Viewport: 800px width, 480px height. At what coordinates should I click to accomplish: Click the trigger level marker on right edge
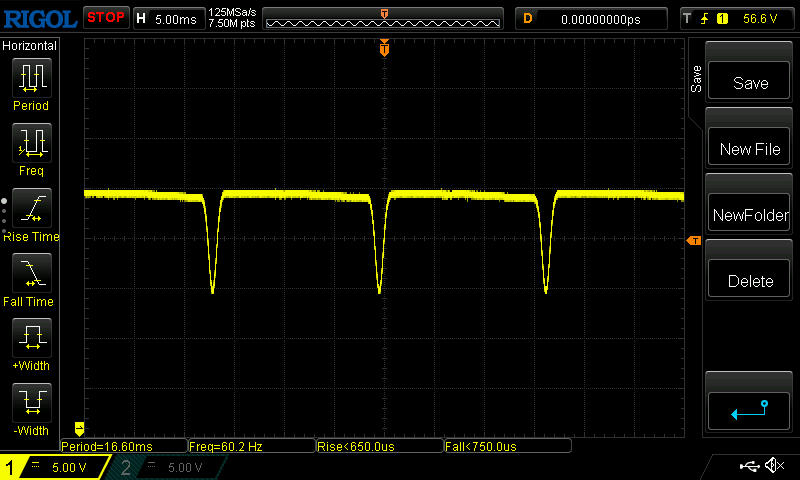coord(692,241)
